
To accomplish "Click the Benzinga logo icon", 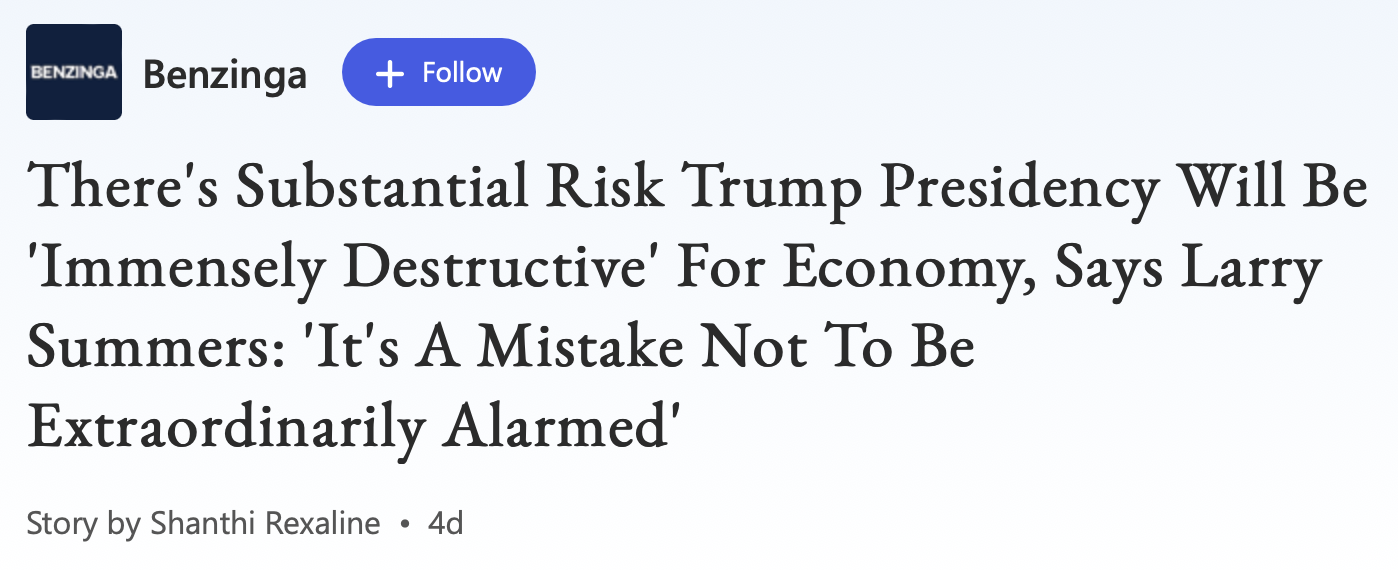I will pos(73,72).
